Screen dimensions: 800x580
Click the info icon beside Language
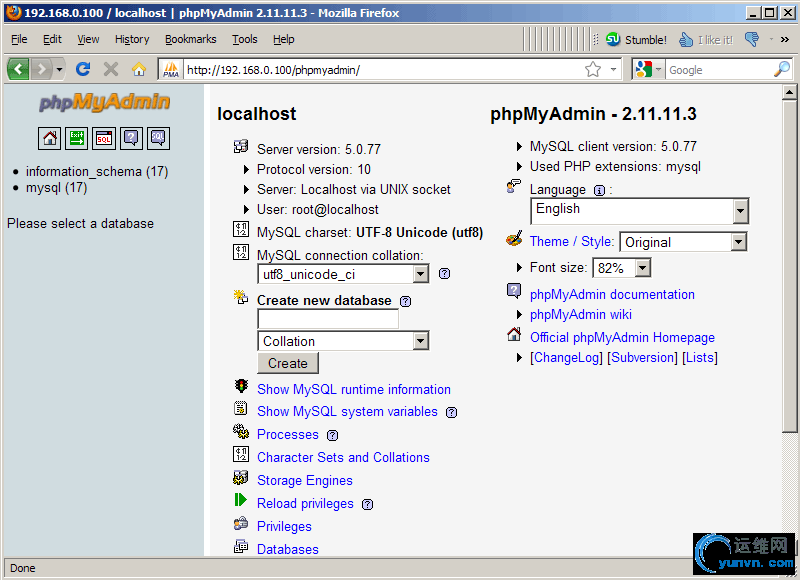pos(599,190)
